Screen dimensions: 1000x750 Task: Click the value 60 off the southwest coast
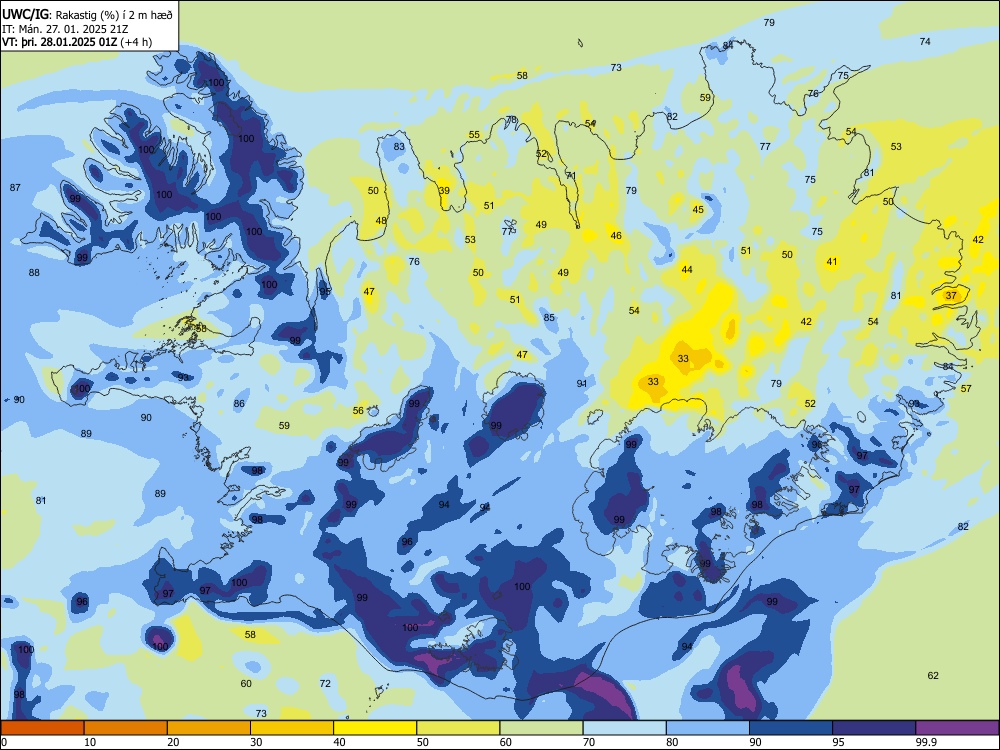(x=246, y=683)
